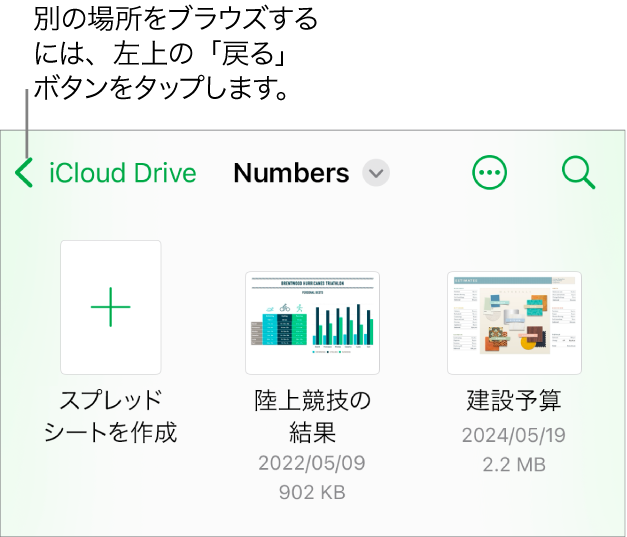
Task: Open the 陸上競技の結果 spreadsheet thumbnail
Action: [312, 323]
